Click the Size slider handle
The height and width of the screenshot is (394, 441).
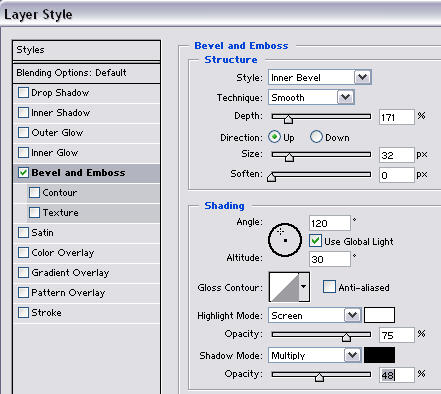click(289, 157)
